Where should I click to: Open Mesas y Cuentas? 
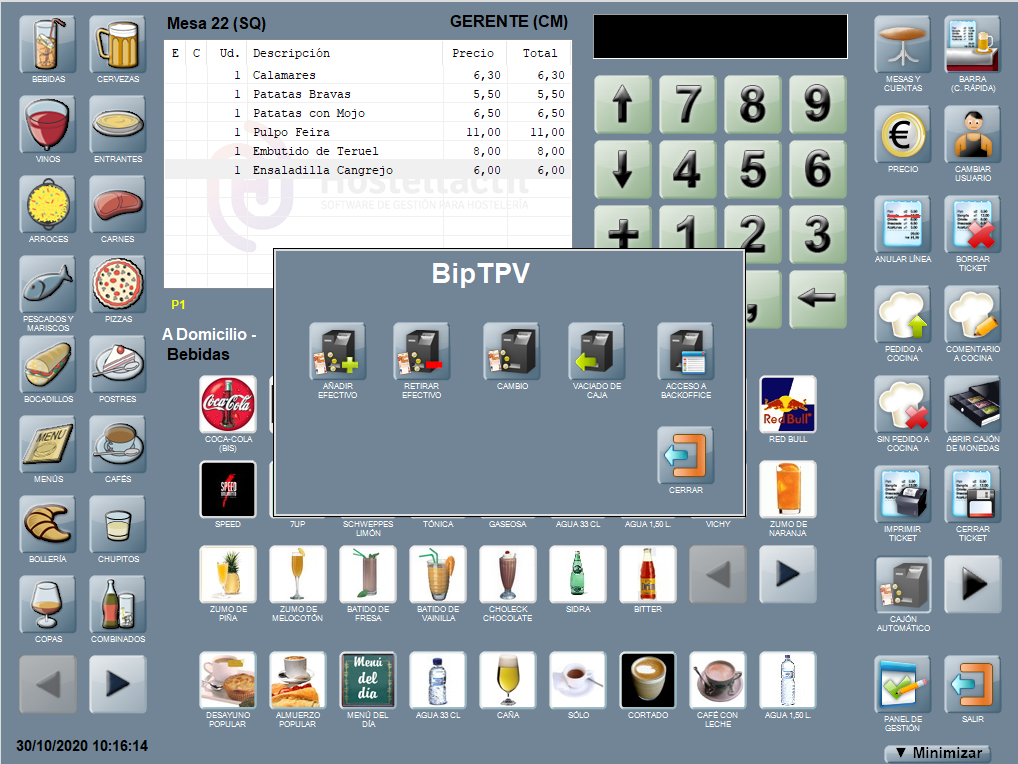[x=903, y=44]
